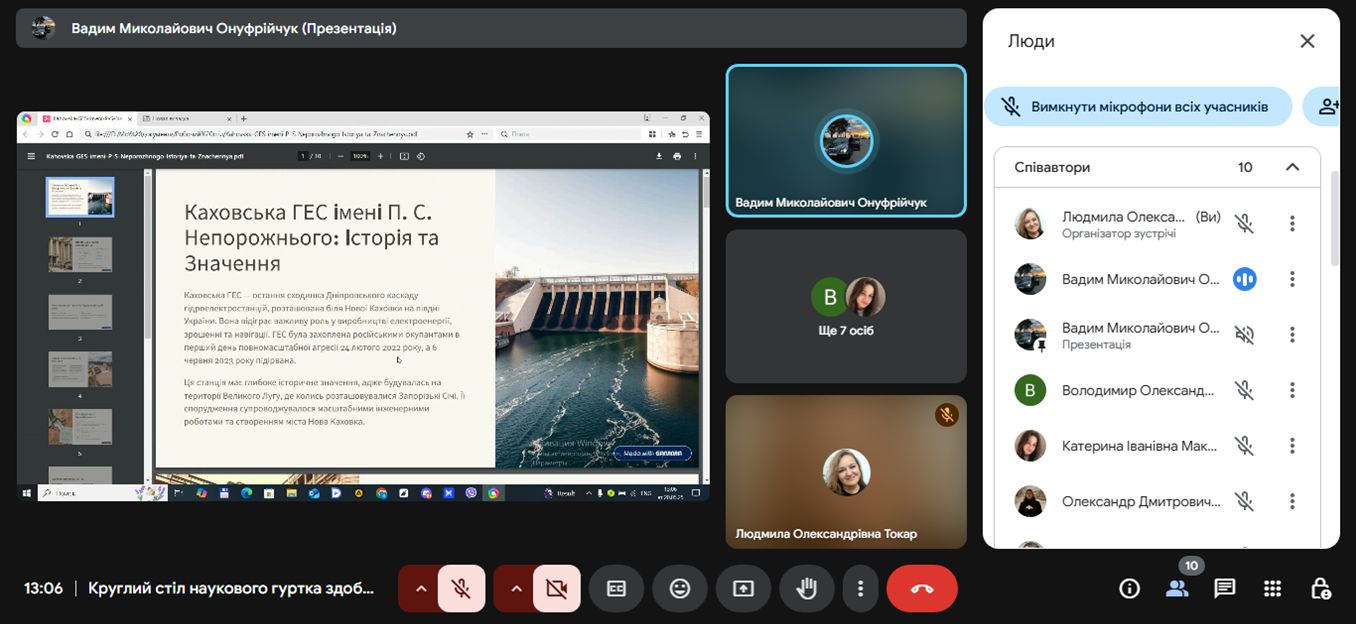1356x624 pixels.
Task: Mute all participants with Вимкнути мікрофони всіх учасників
Action: [1138, 107]
